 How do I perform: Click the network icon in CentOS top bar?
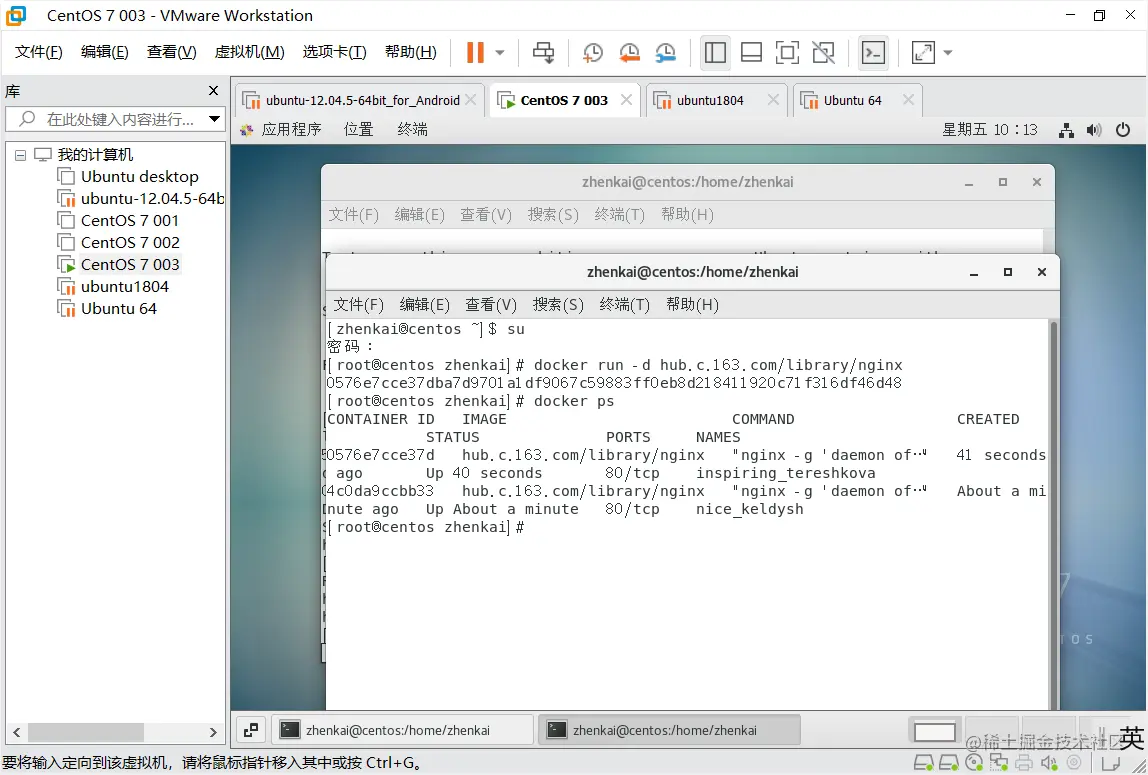(1066, 130)
